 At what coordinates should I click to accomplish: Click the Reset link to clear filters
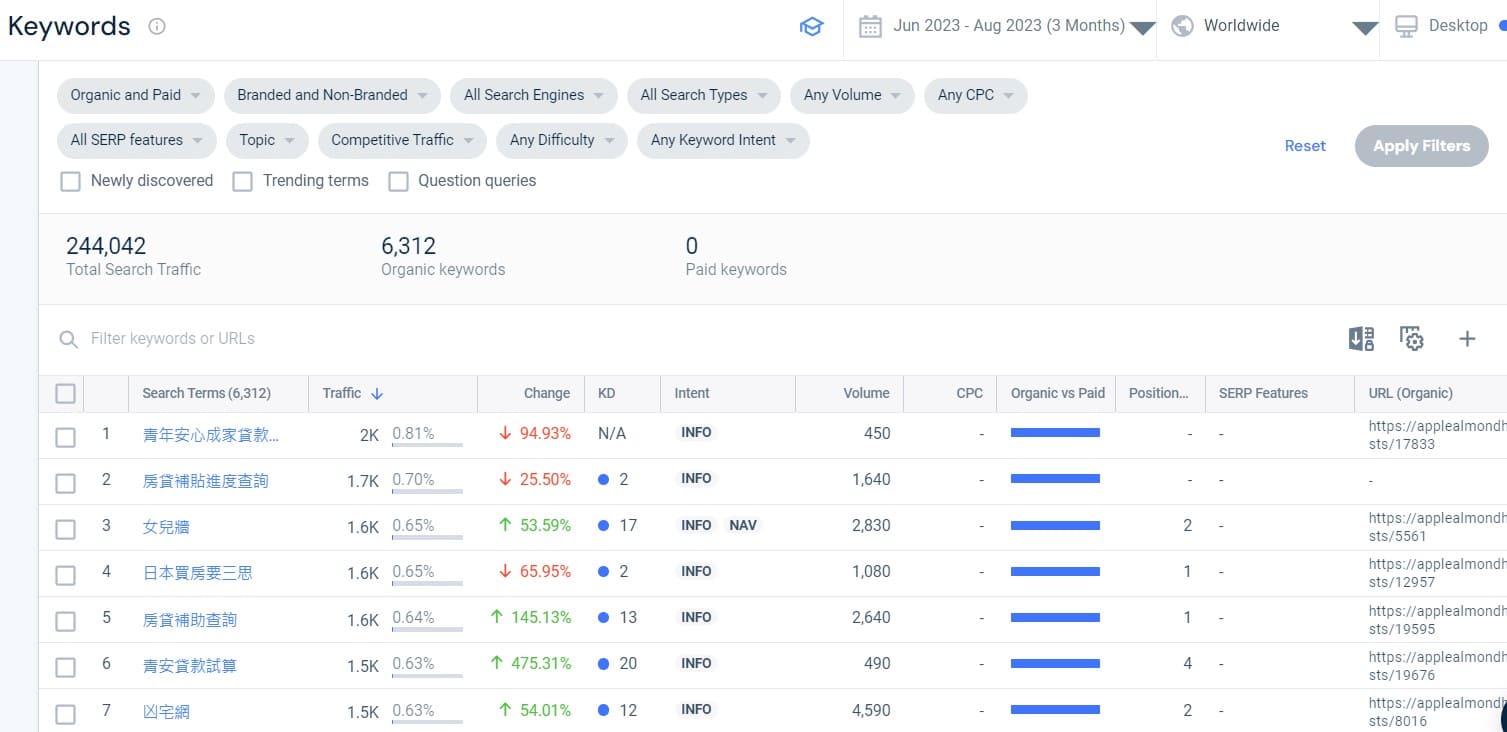coord(1304,145)
